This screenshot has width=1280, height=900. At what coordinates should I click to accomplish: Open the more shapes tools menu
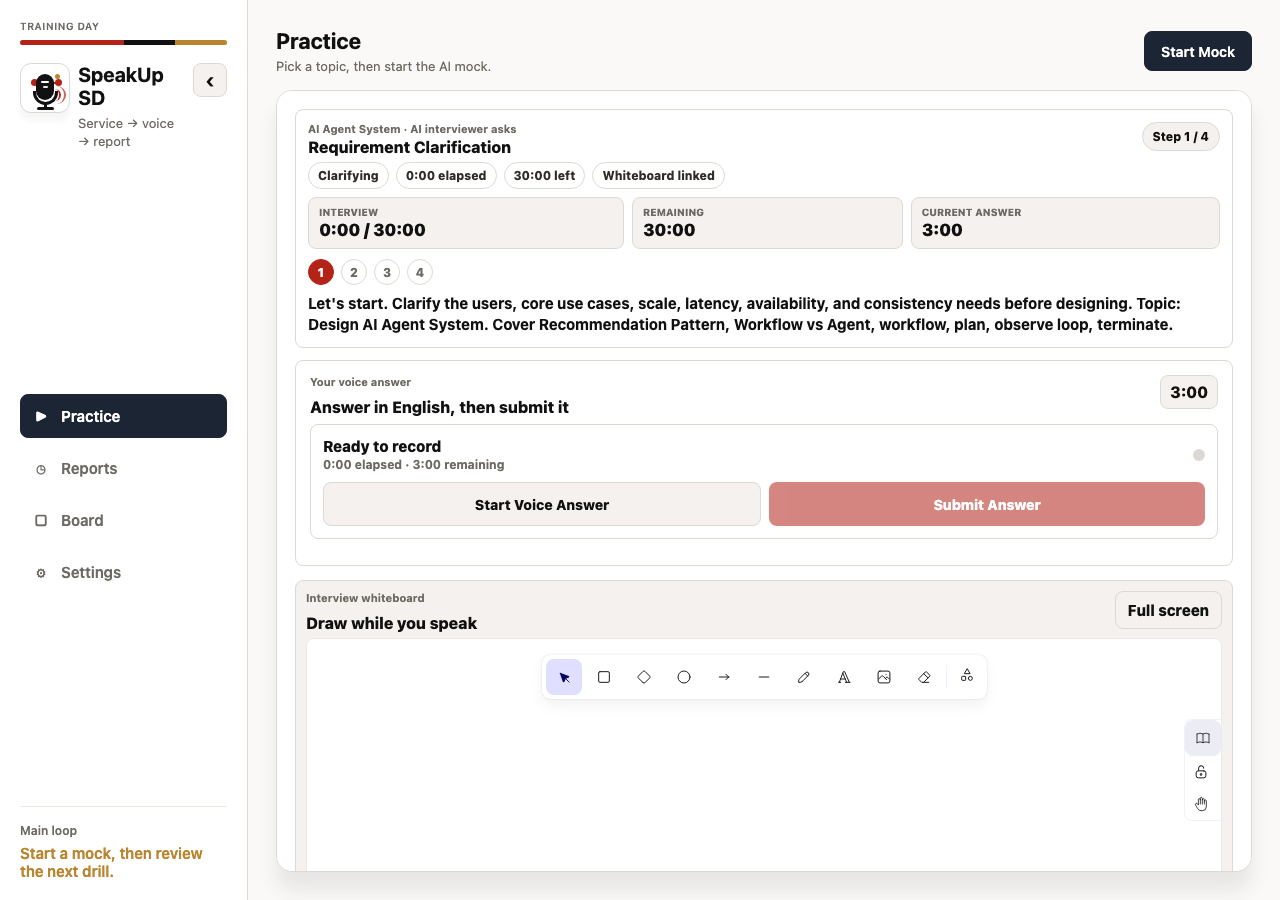pos(967,677)
